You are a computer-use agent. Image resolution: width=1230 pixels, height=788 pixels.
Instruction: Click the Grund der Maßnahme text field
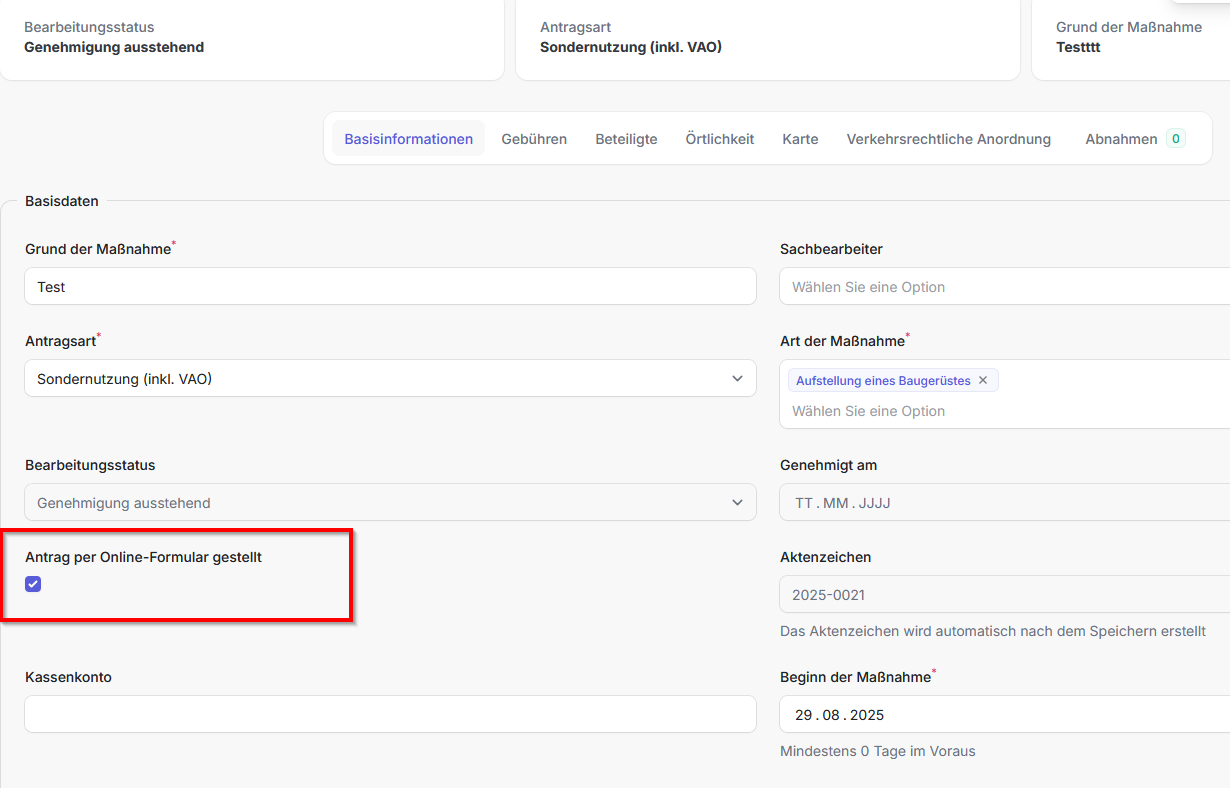click(390, 286)
